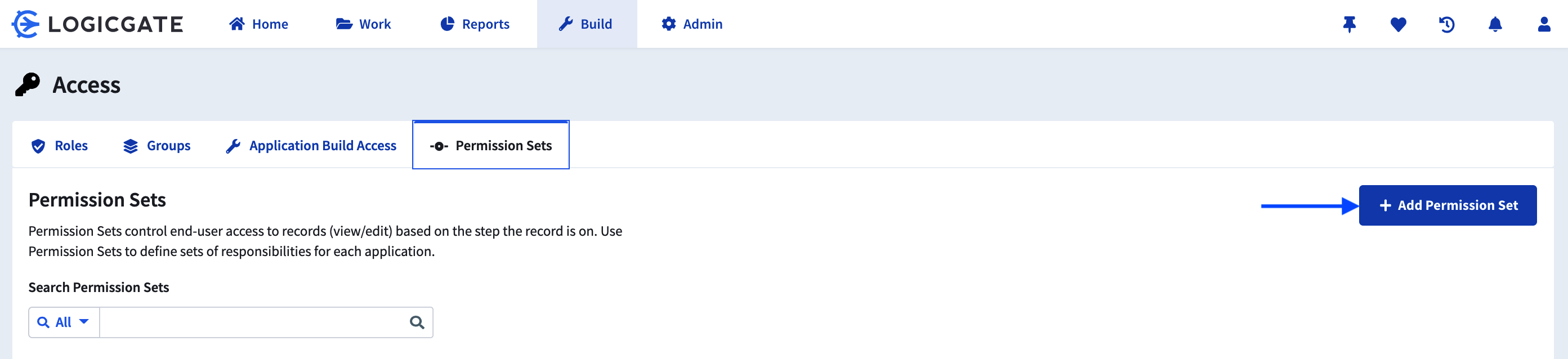Switch to the Groups tab
This screenshot has width=1568, height=359.
pyautogui.click(x=157, y=146)
